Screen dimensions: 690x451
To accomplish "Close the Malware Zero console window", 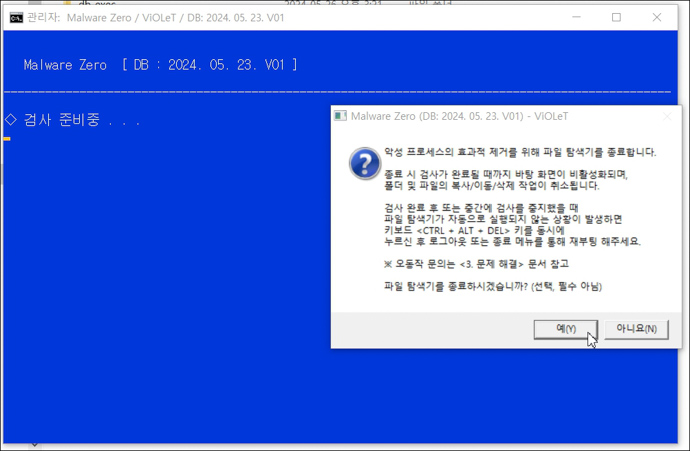I will click(657, 17).
